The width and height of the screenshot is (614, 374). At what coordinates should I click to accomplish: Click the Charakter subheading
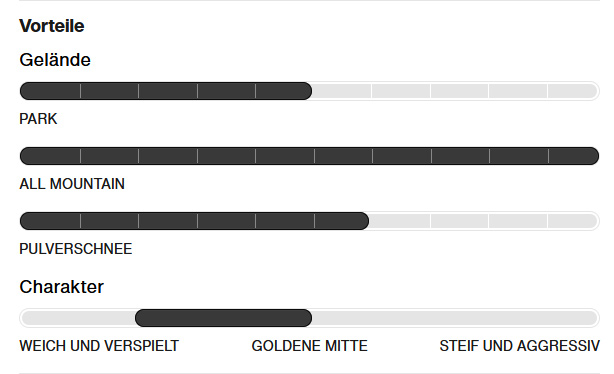[x=61, y=287]
